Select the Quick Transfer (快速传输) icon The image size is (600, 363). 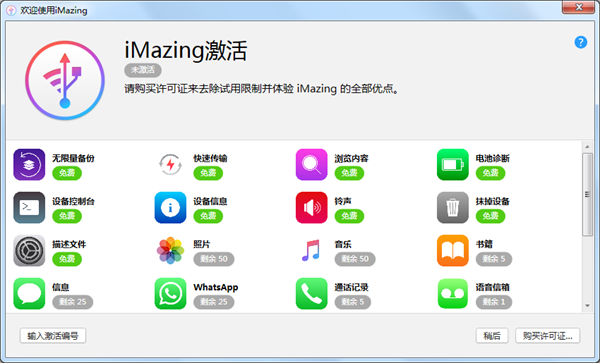(x=170, y=164)
